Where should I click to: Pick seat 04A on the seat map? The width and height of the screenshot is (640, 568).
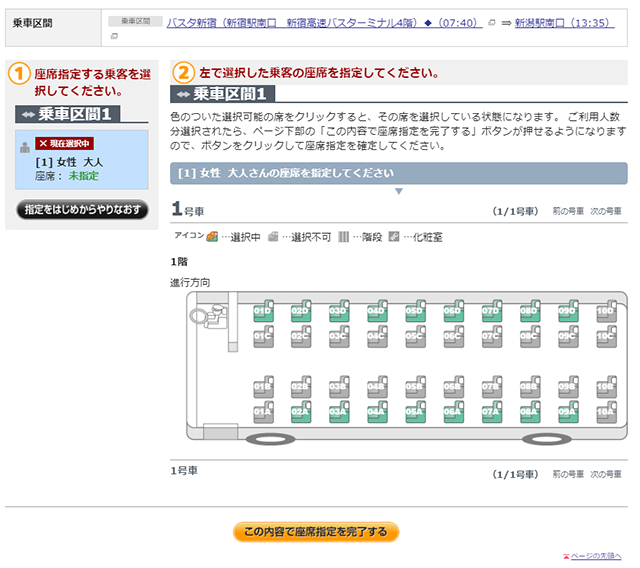(377, 411)
